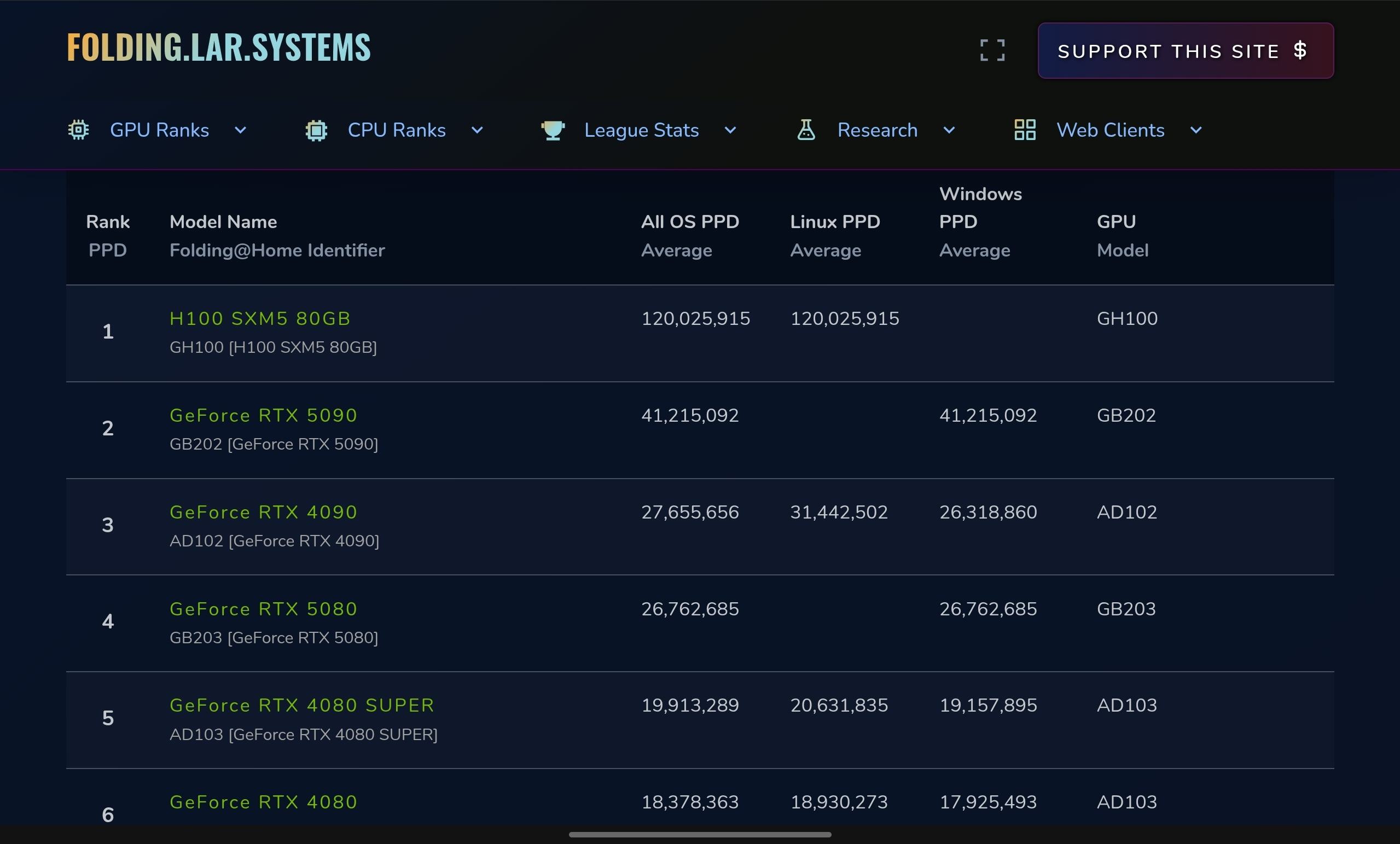Open the CPU Ranks menu
The height and width of the screenshot is (844, 1400).
[x=397, y=130]
